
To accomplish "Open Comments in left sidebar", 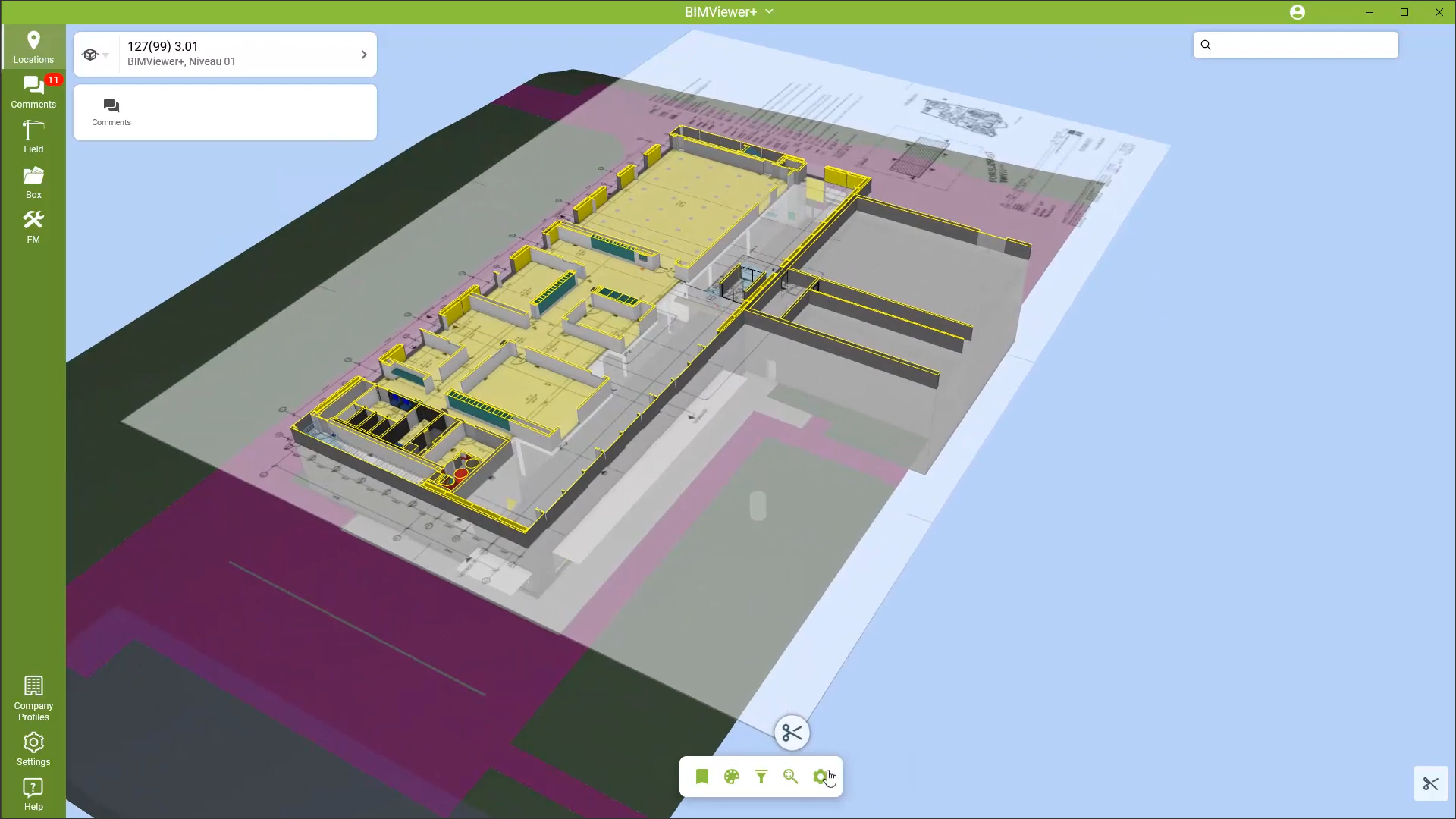I will click(33, 92).
